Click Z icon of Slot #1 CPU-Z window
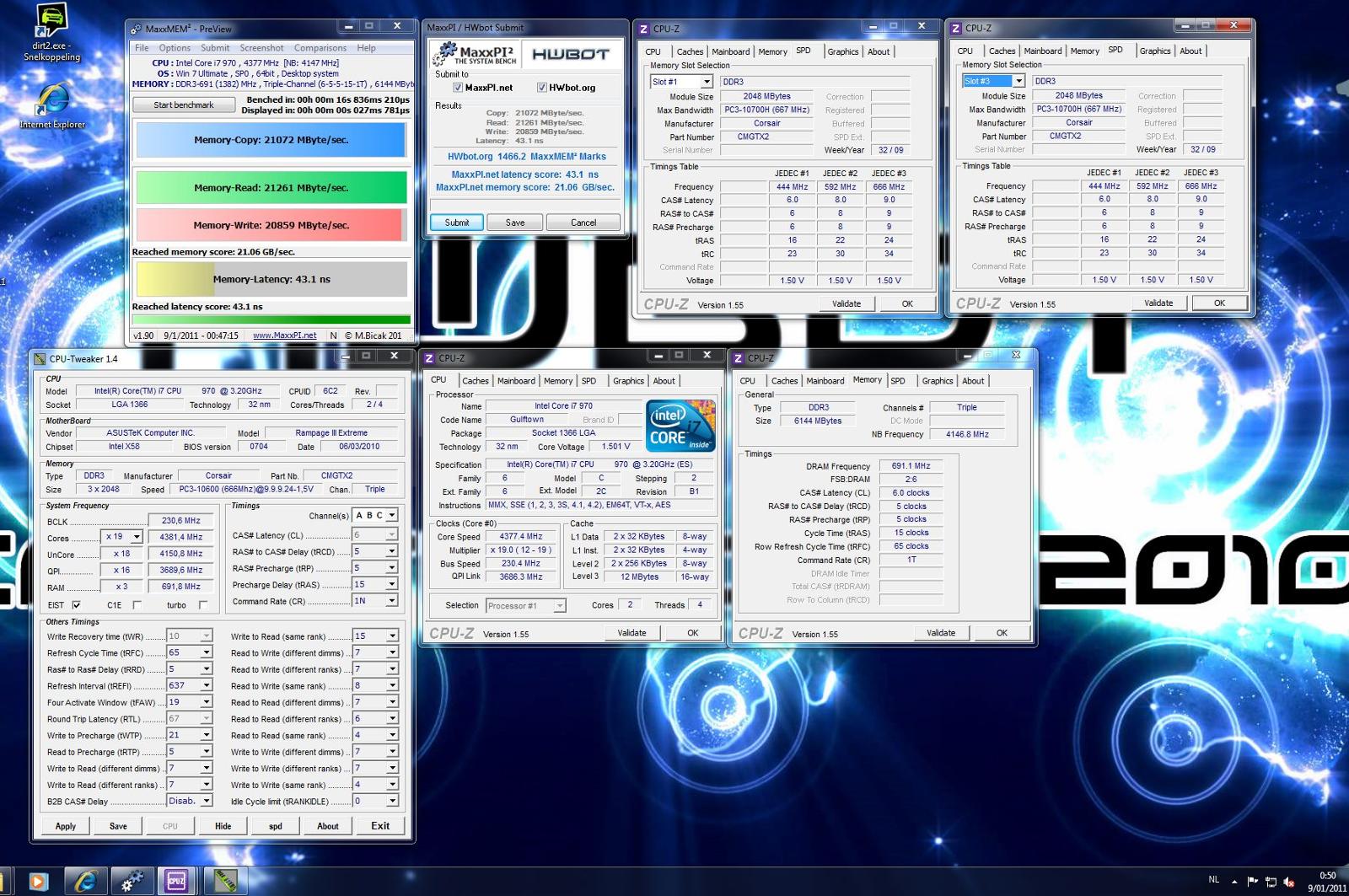This screenshot has width=1349, height=896. point(644,29)
